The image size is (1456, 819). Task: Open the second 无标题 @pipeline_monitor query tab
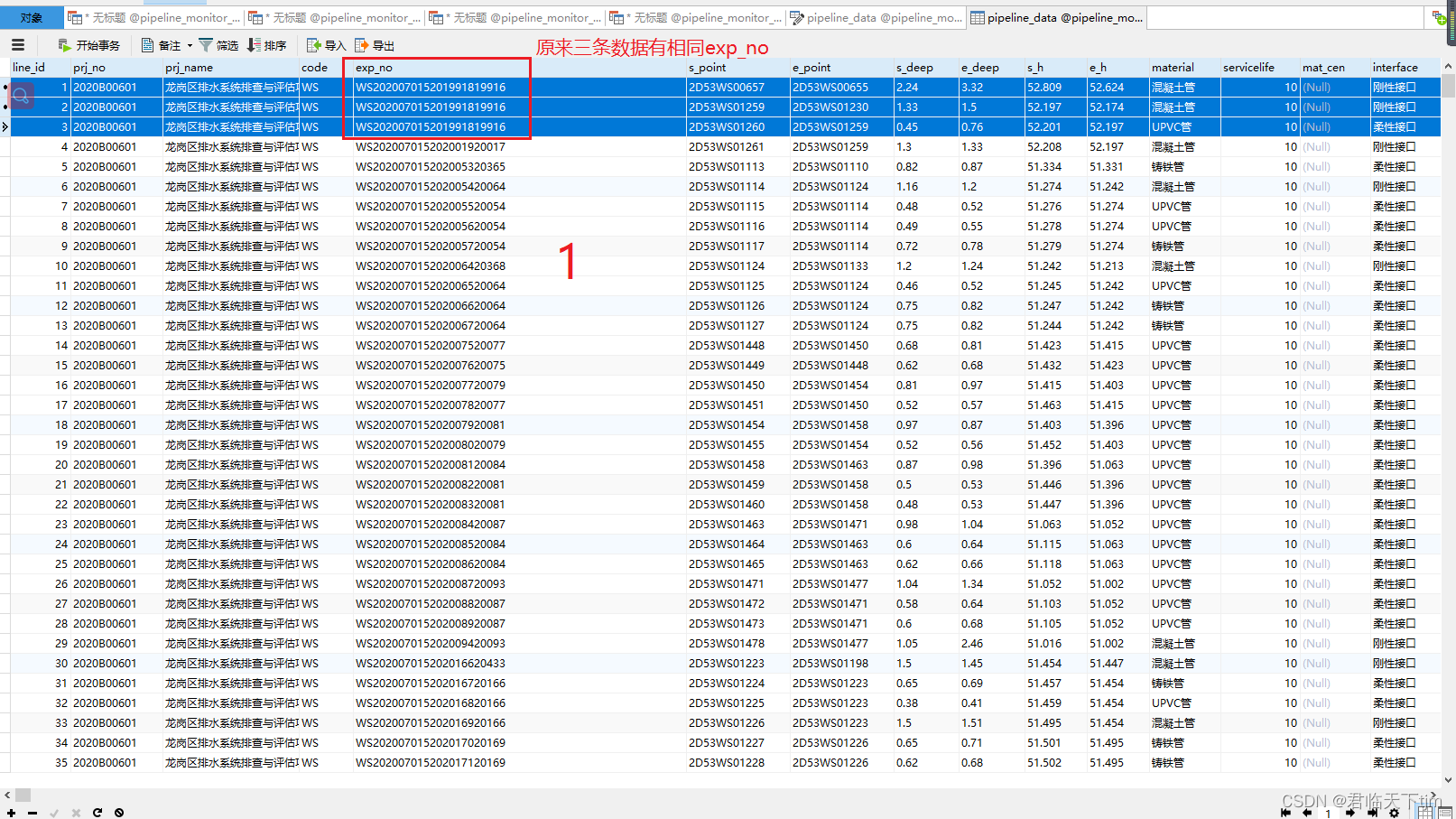pos(335,17)
